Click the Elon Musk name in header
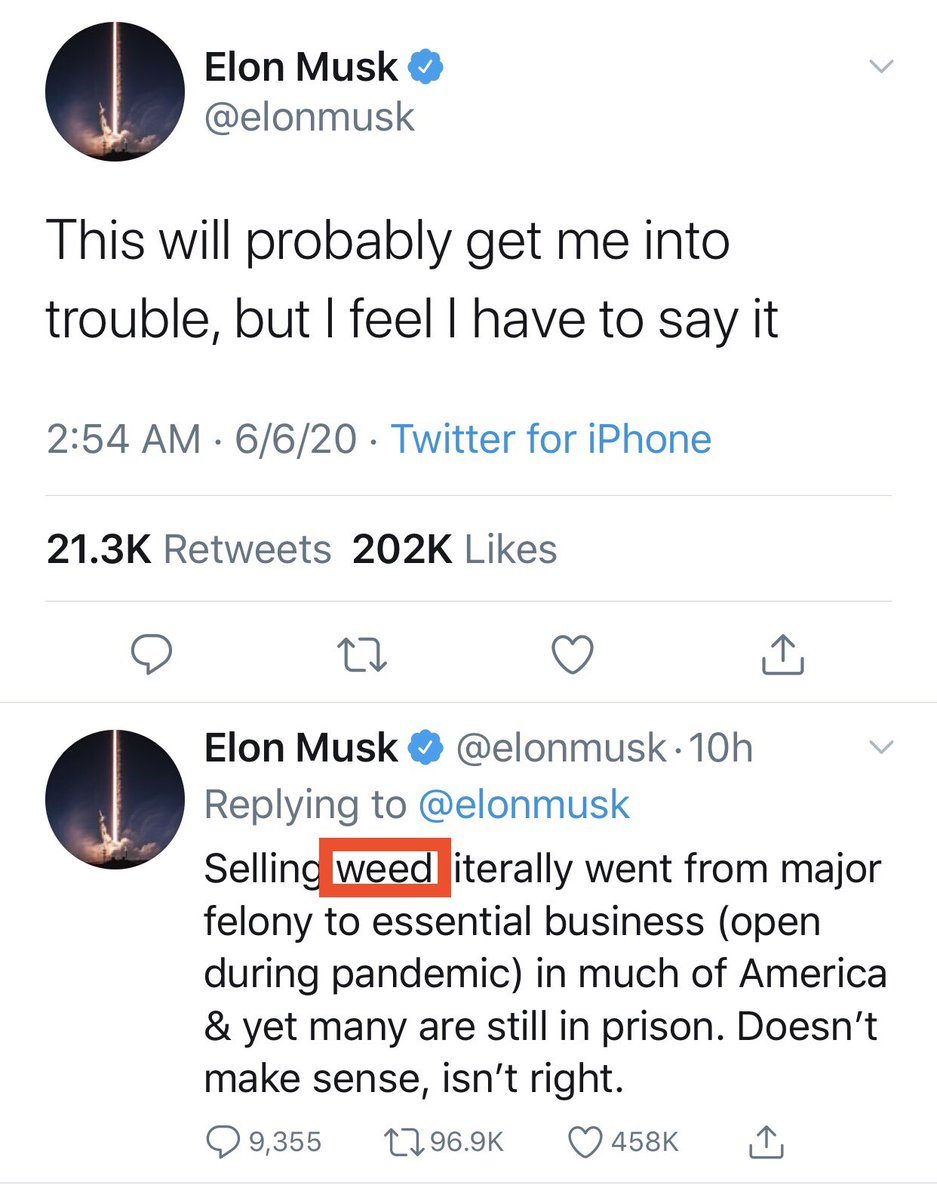This screenshot has height=1200, width=937. tap(301, 68)
